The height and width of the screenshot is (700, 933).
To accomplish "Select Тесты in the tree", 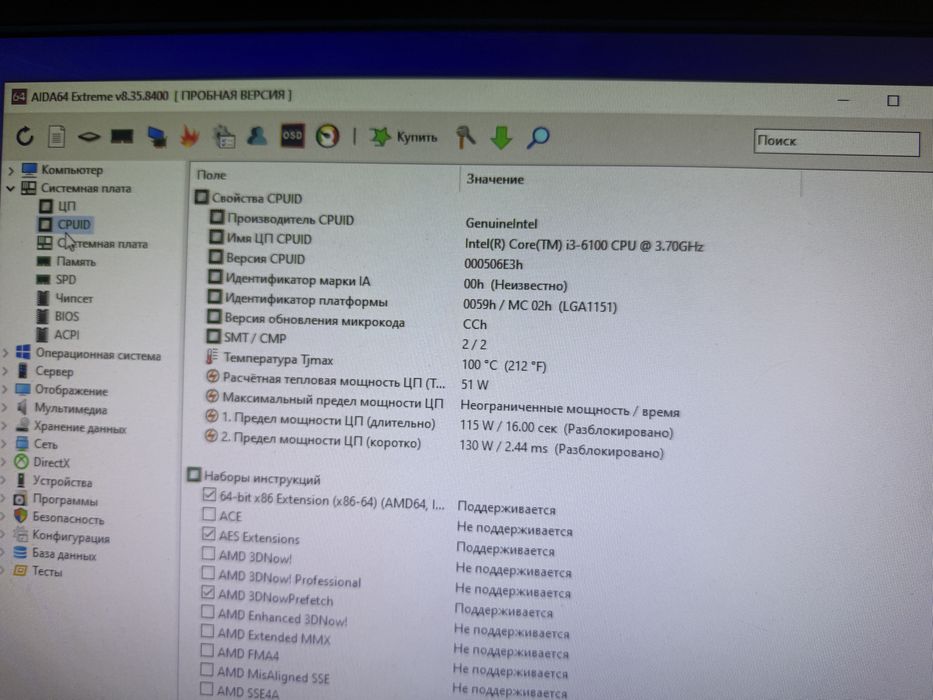I will pos(38,571).
